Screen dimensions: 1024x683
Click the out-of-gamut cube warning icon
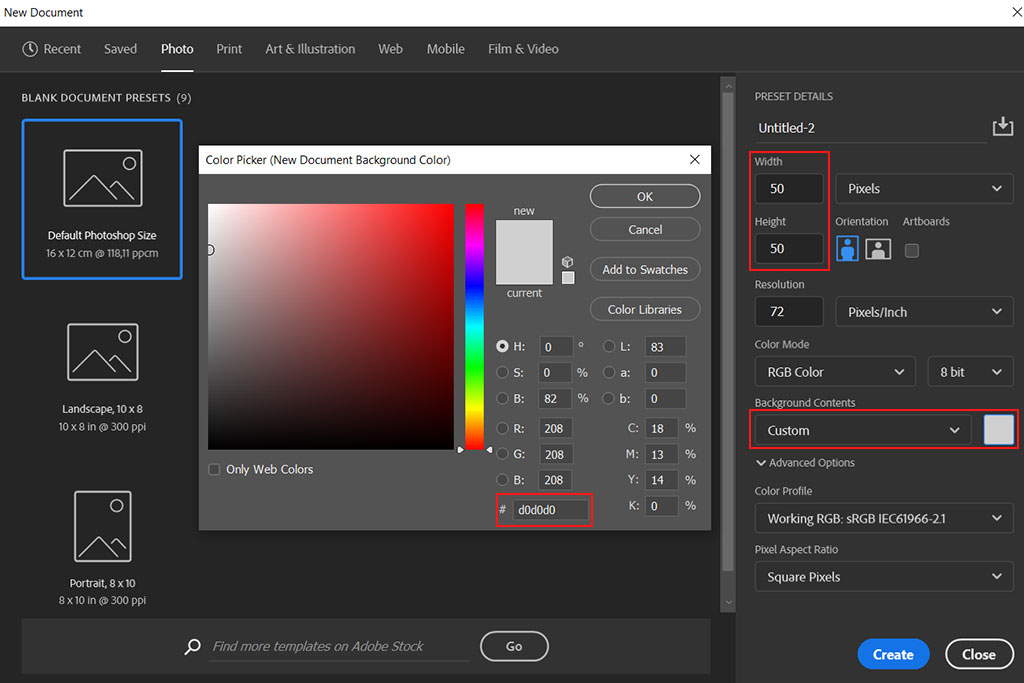click(x=568, y=262)
